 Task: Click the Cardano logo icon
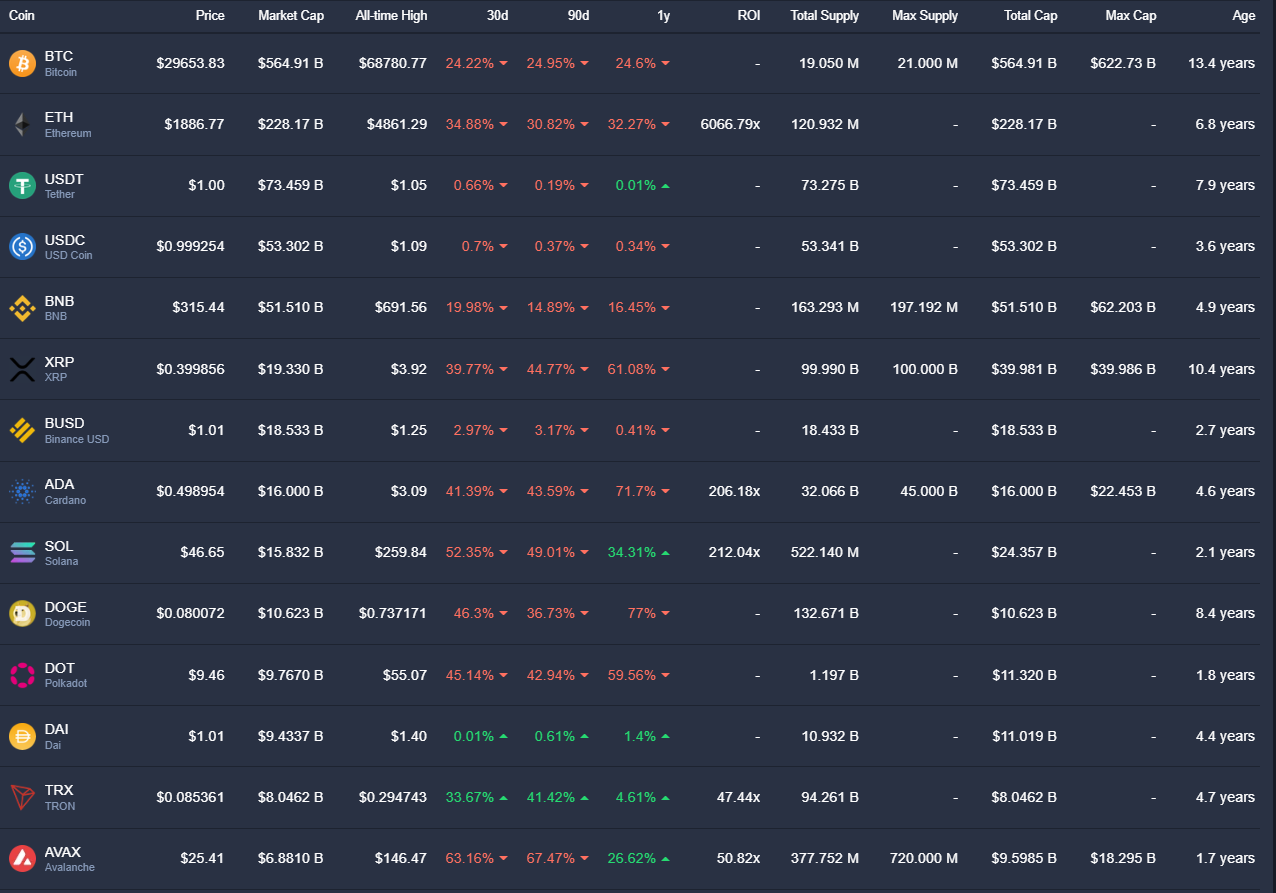22,491
